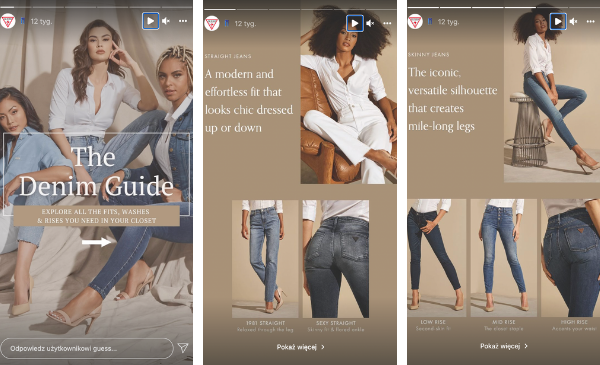
Task: Click the paper plane send icon
Action: click(183, 347)
